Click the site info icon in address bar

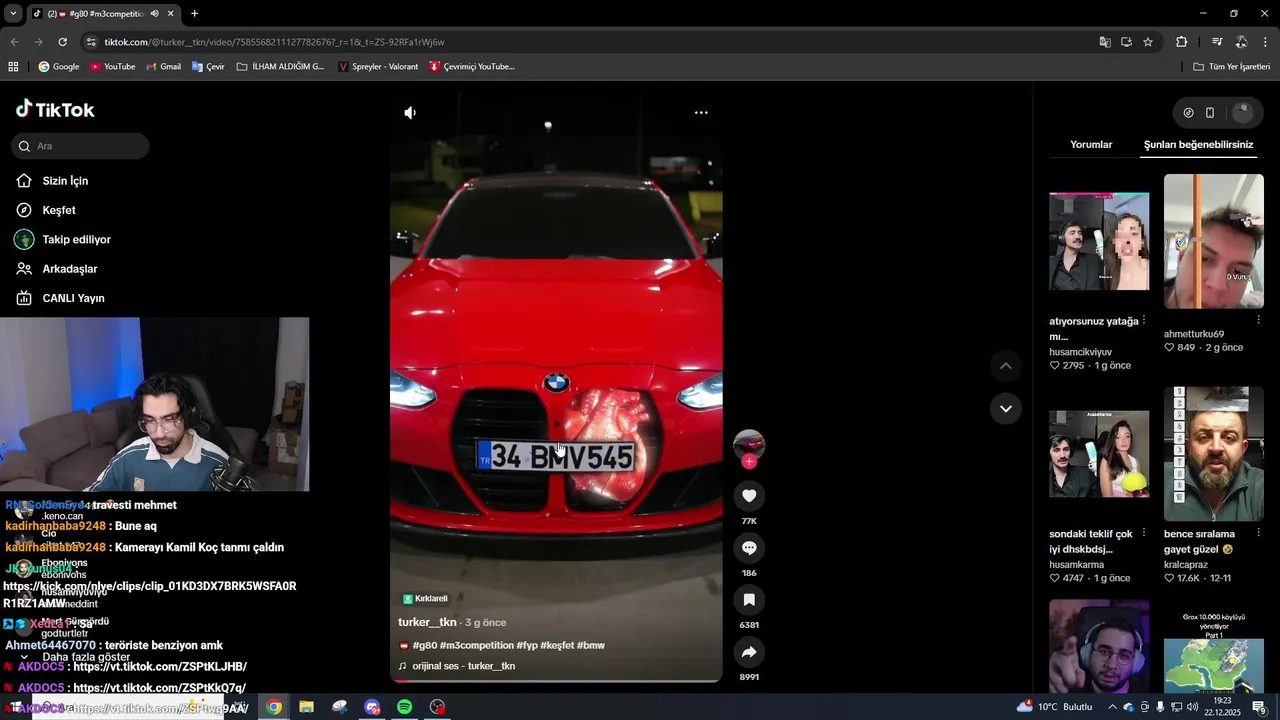pyautogui.click(x=92, y=42)
